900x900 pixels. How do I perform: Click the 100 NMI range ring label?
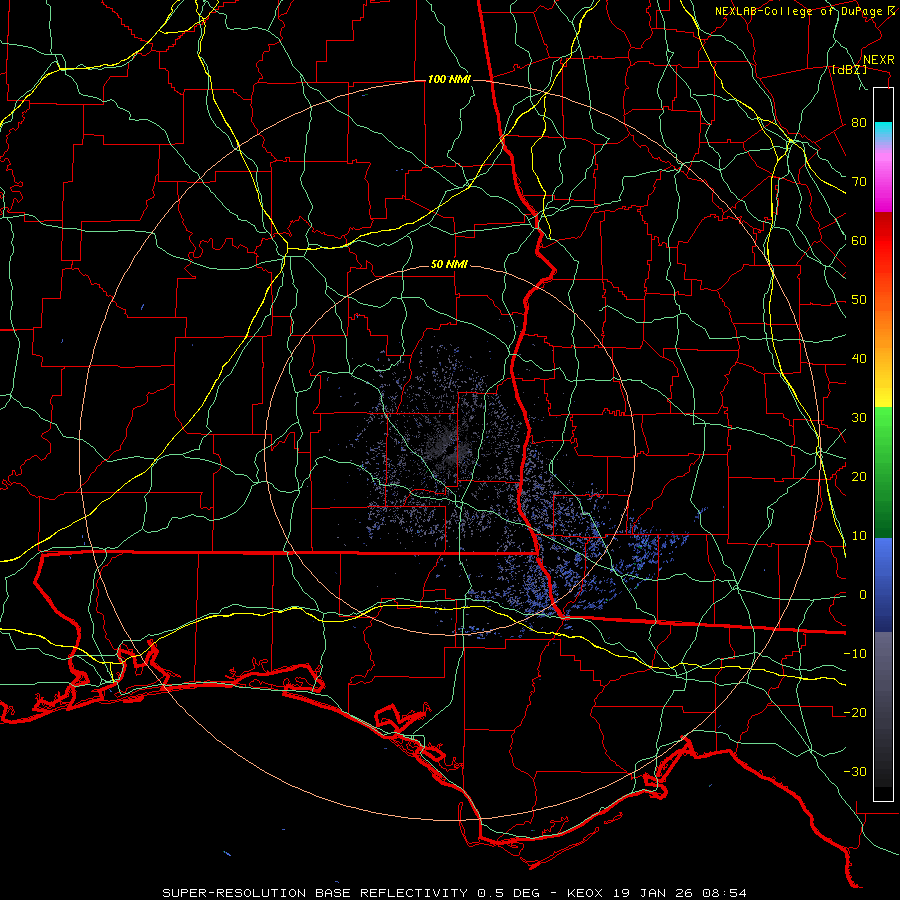point(449,79)
